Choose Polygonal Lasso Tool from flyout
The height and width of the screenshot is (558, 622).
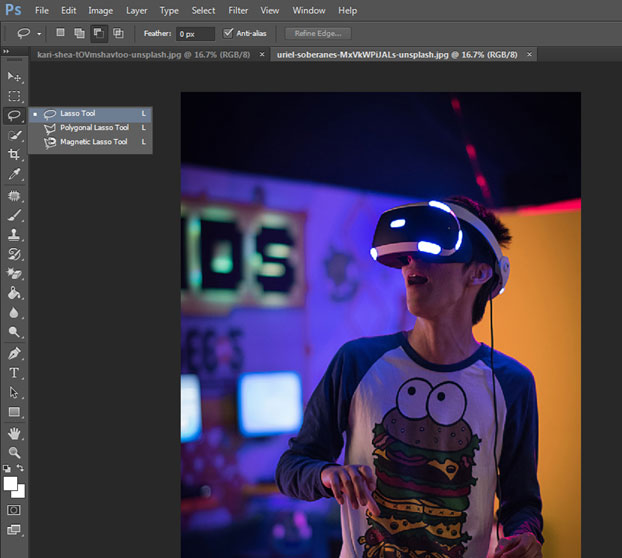[93, 128]
